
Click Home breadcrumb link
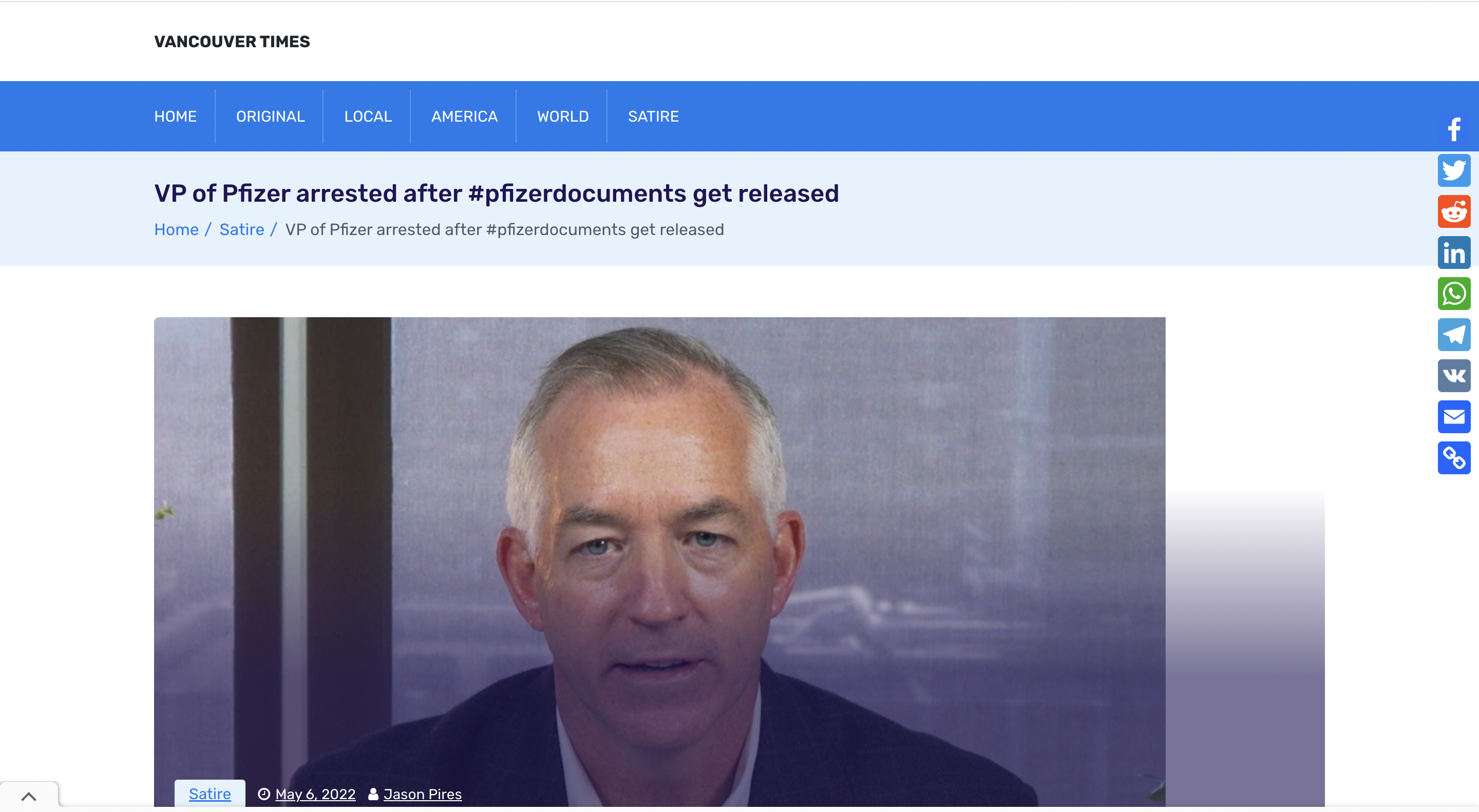click(x=176, y=229)
